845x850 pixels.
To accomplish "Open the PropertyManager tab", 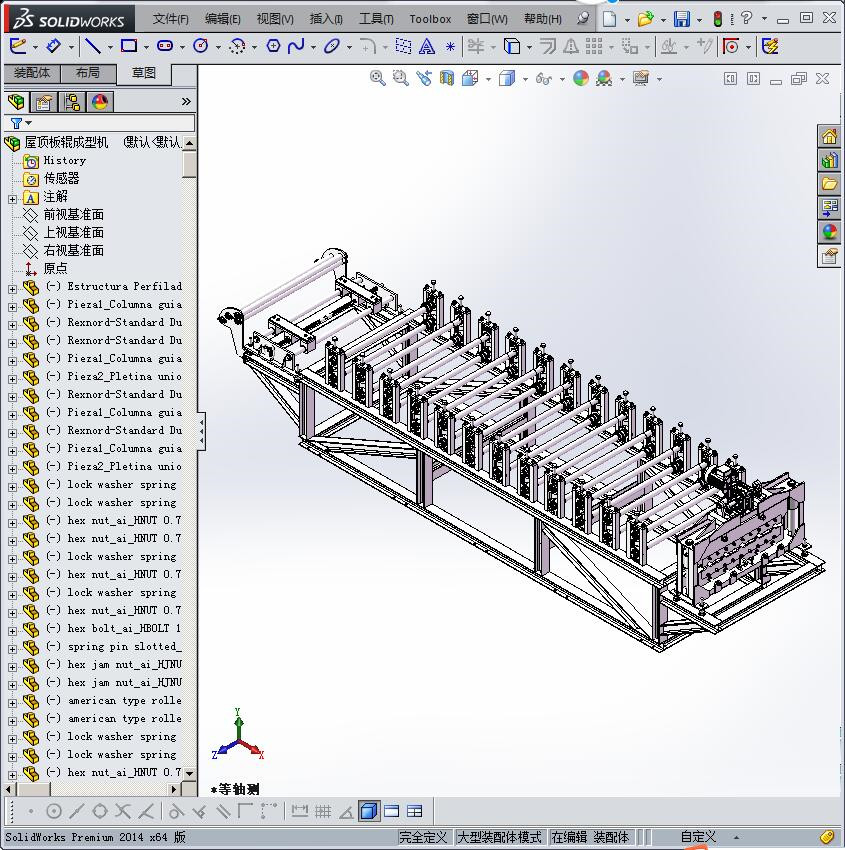I will point(44,101).
